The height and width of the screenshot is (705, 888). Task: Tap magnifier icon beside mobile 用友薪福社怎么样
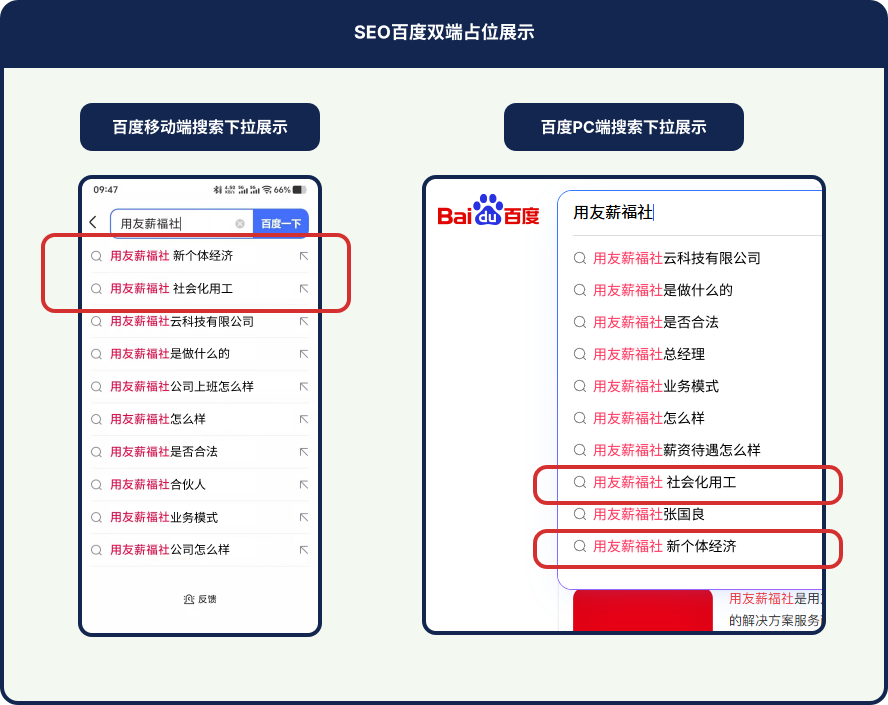point(96,420)
